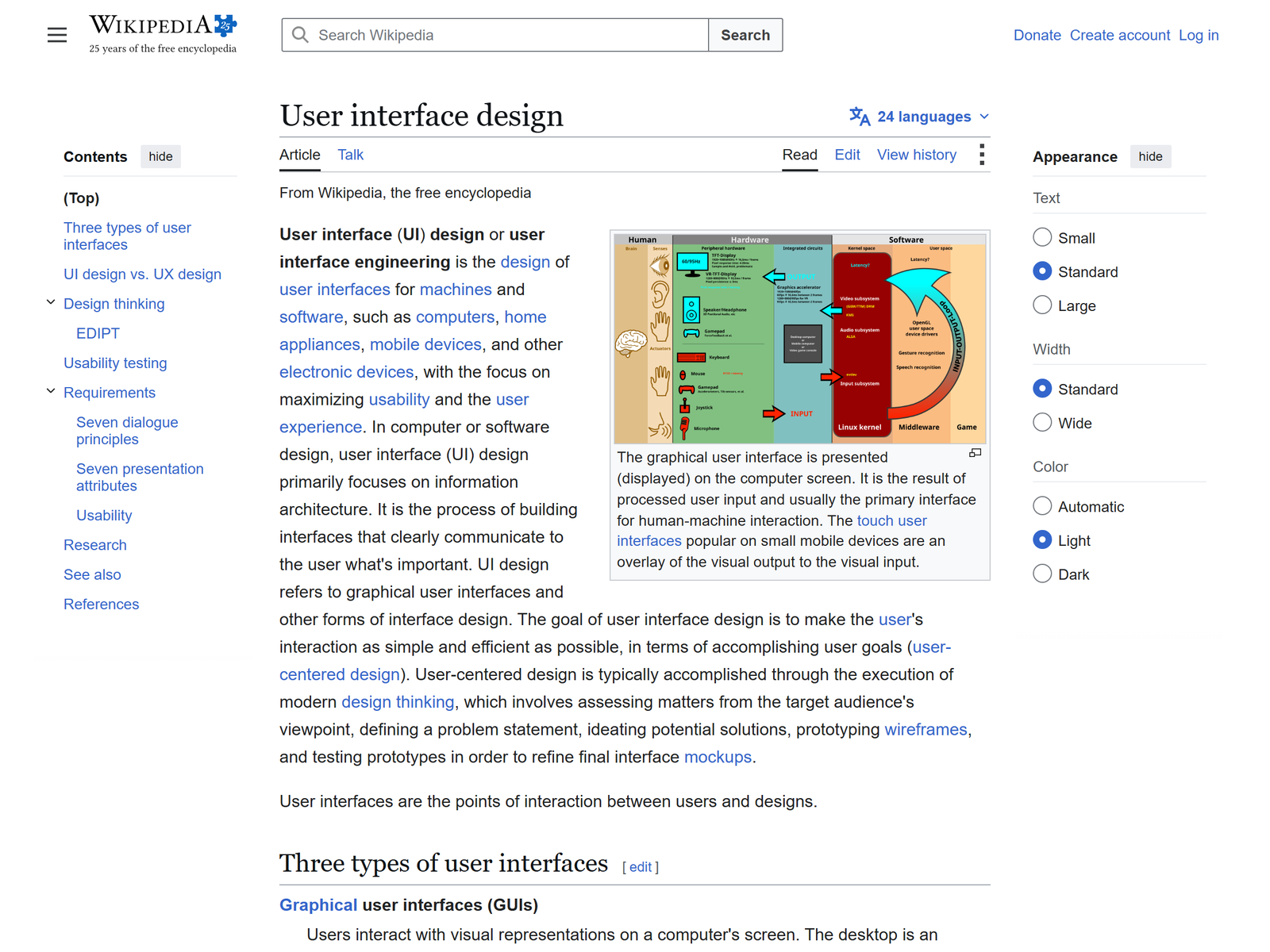Image resolution: width=1270 pixels, height=952 pixels.
Task: Click the translate languages icon
Action: (x=860, y=117)
